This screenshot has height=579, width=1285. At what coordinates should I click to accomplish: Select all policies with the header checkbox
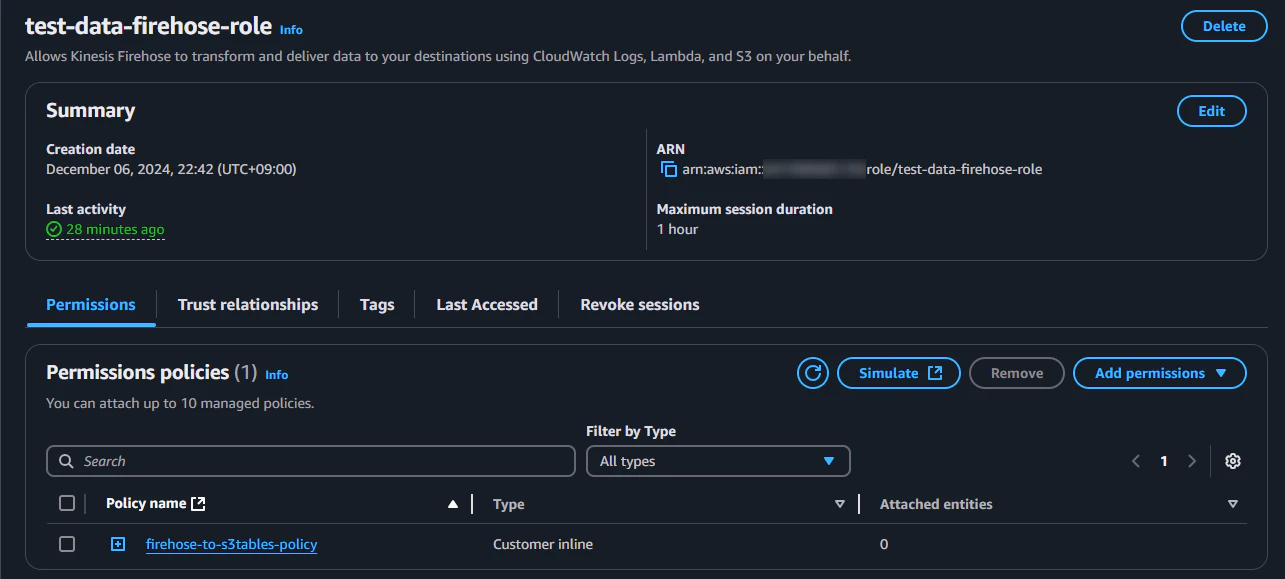point(67,503)
